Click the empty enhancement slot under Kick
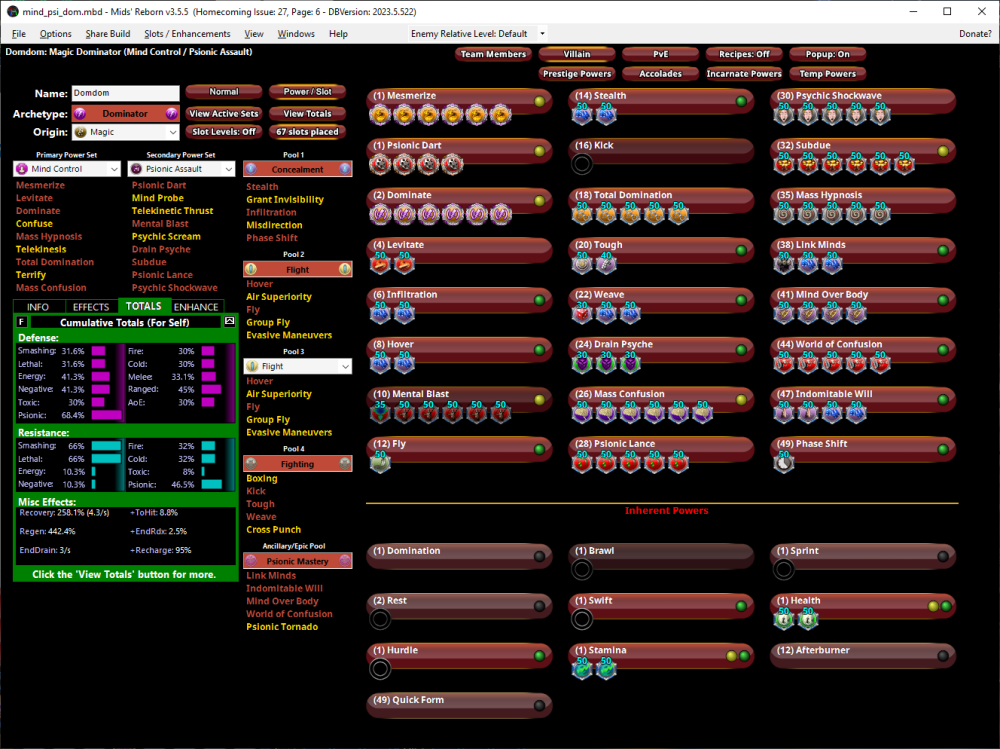 click(x=582, y=165)
